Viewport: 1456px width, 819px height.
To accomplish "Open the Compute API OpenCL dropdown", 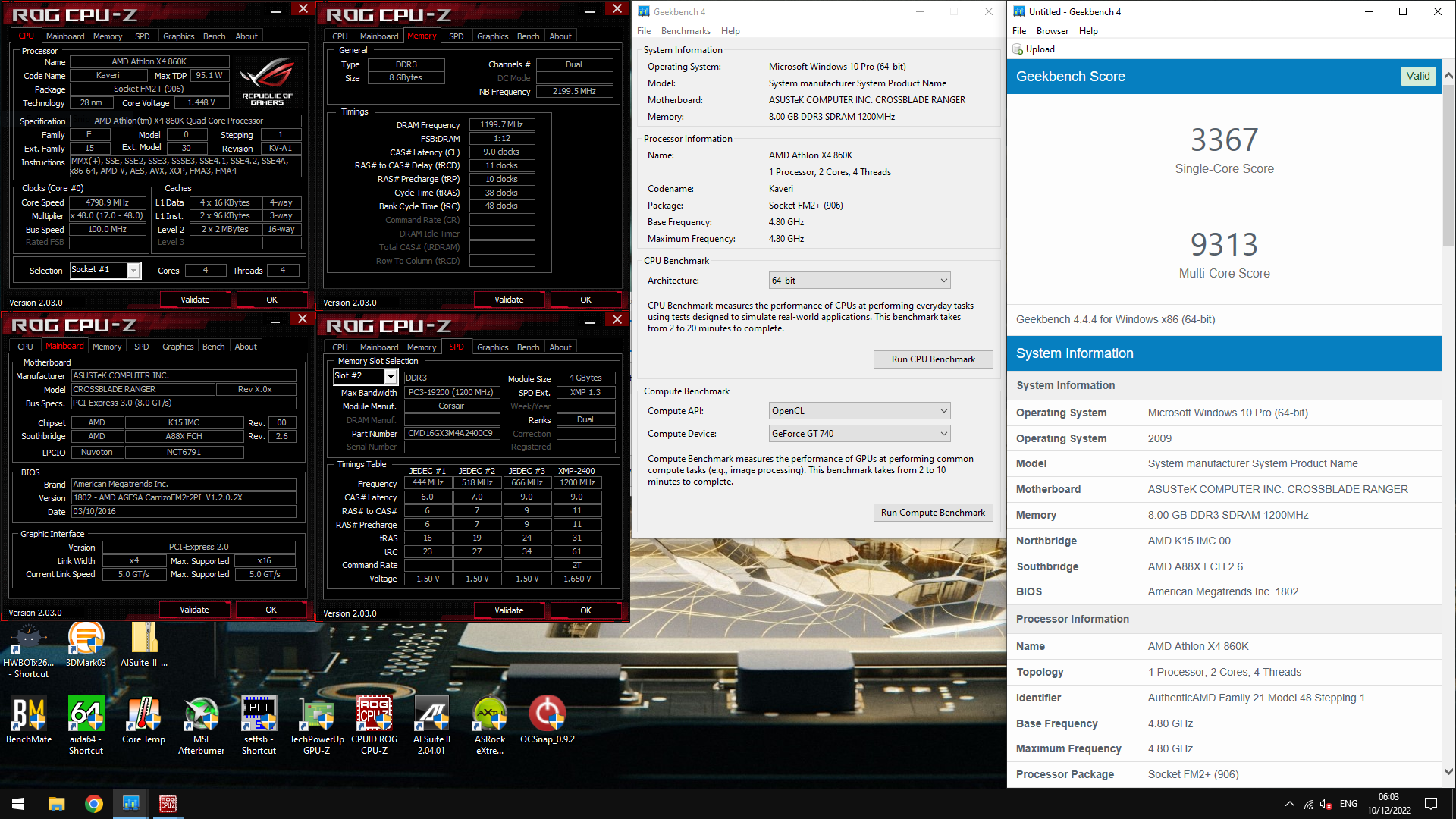I will [859, 411].
